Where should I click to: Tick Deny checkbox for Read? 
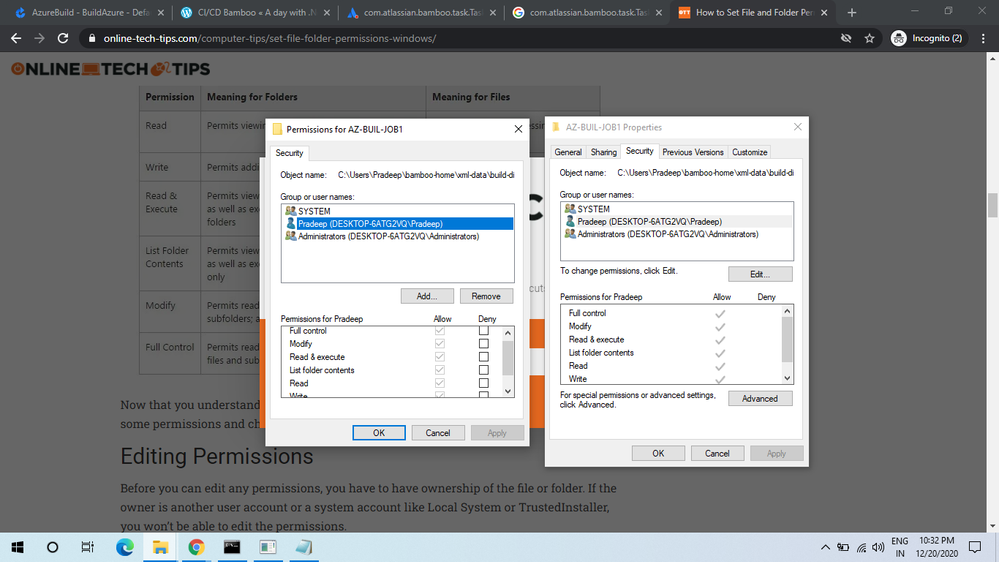(x=484, y=383)
